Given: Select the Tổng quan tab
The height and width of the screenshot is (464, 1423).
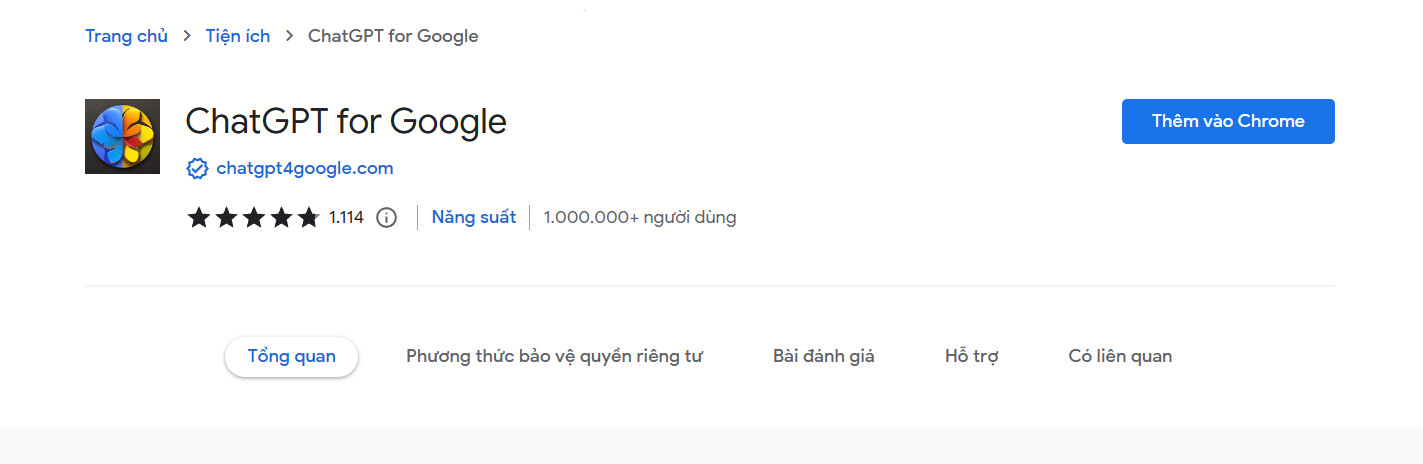Looking at the screenshot, I should click(291, 356).
